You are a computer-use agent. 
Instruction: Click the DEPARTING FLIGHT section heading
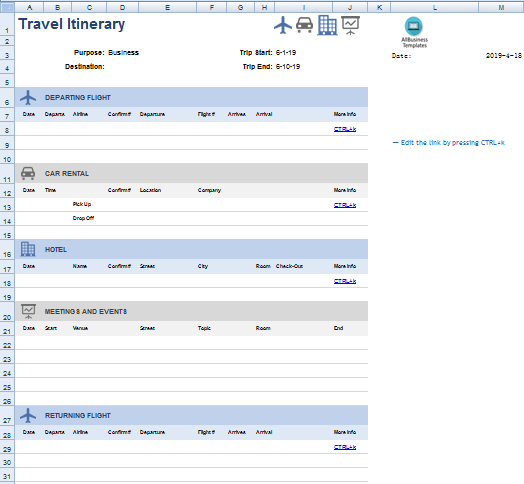pyautogui.click(x=78, y=97)
